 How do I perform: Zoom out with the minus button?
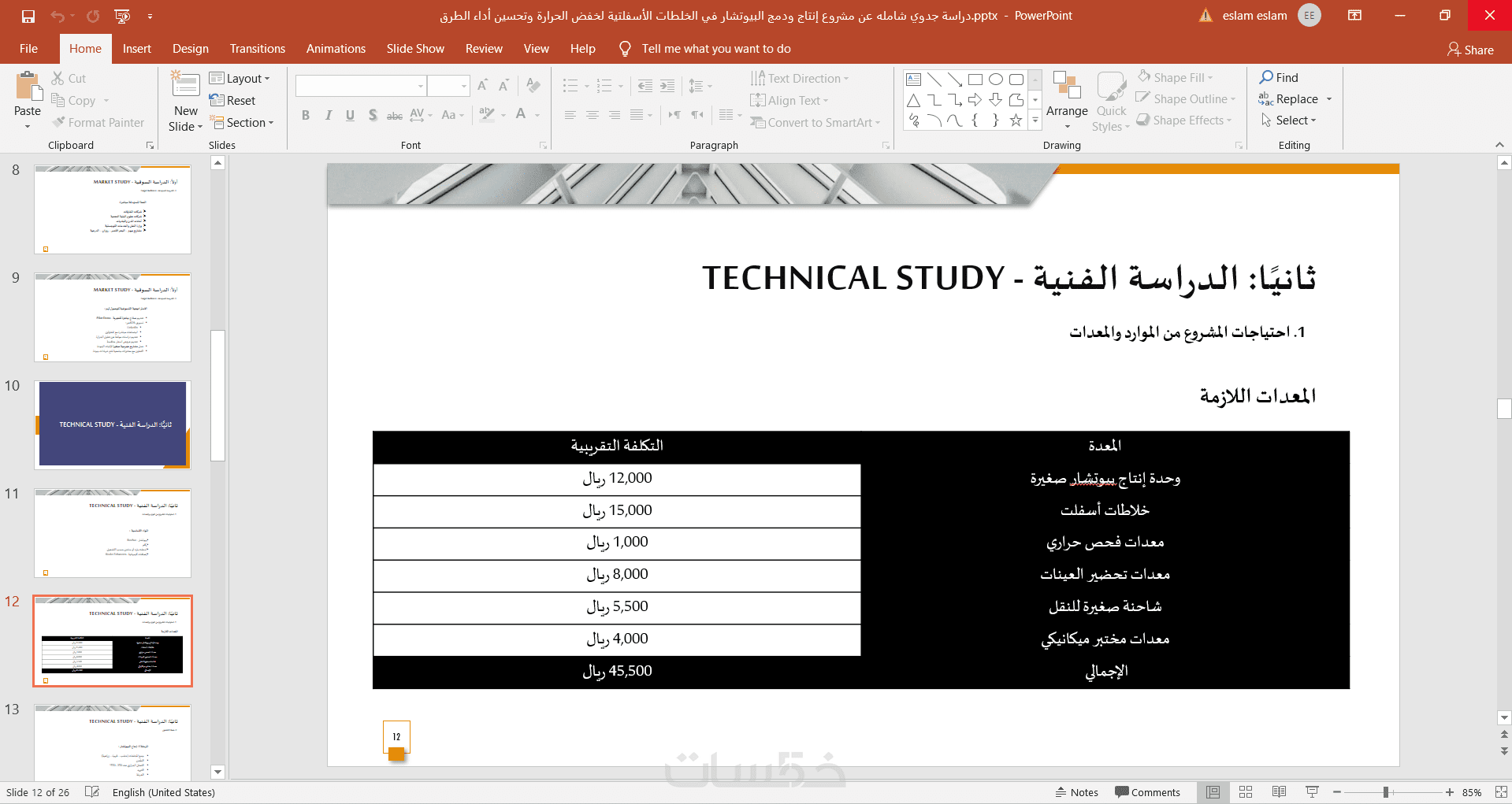1337,792
